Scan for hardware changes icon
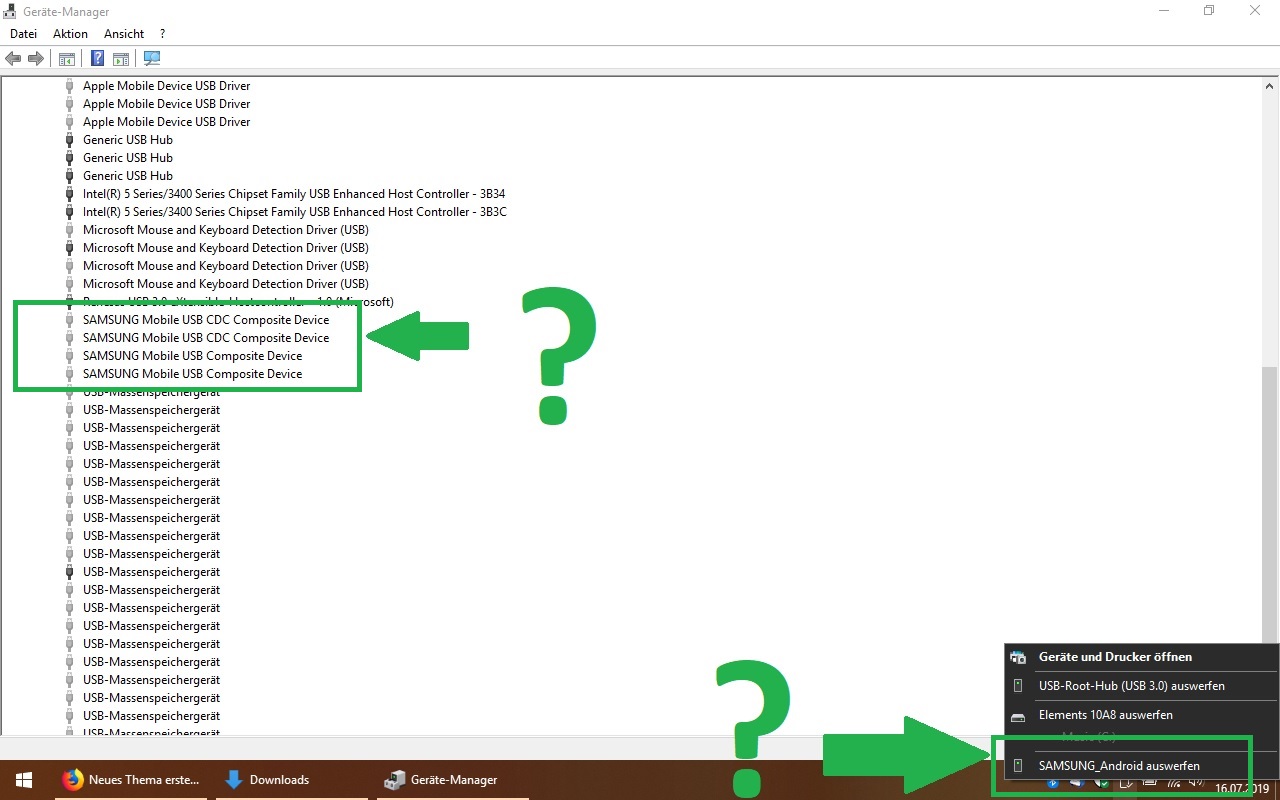 (152, 59)
